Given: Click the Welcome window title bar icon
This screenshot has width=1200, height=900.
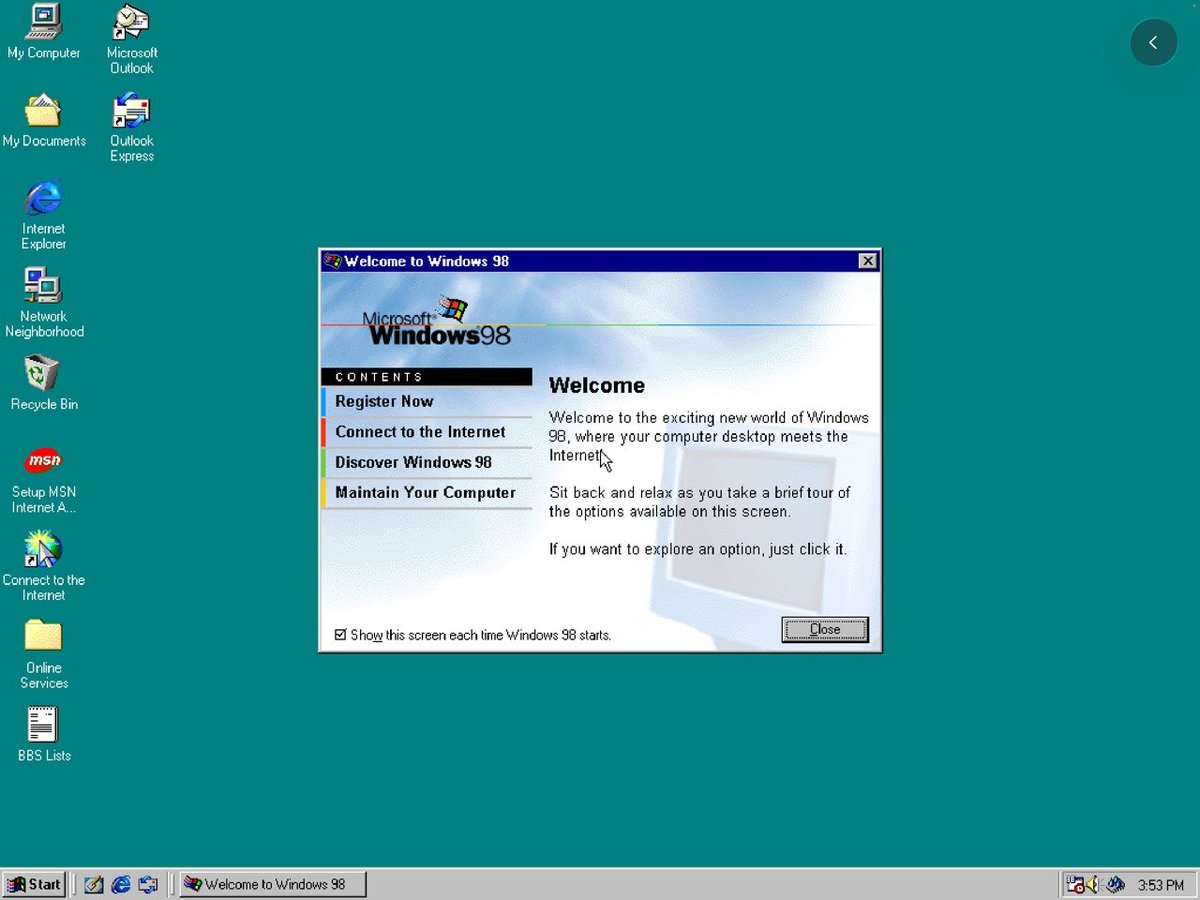Looking at the screenshot, I should click(333, 261).
